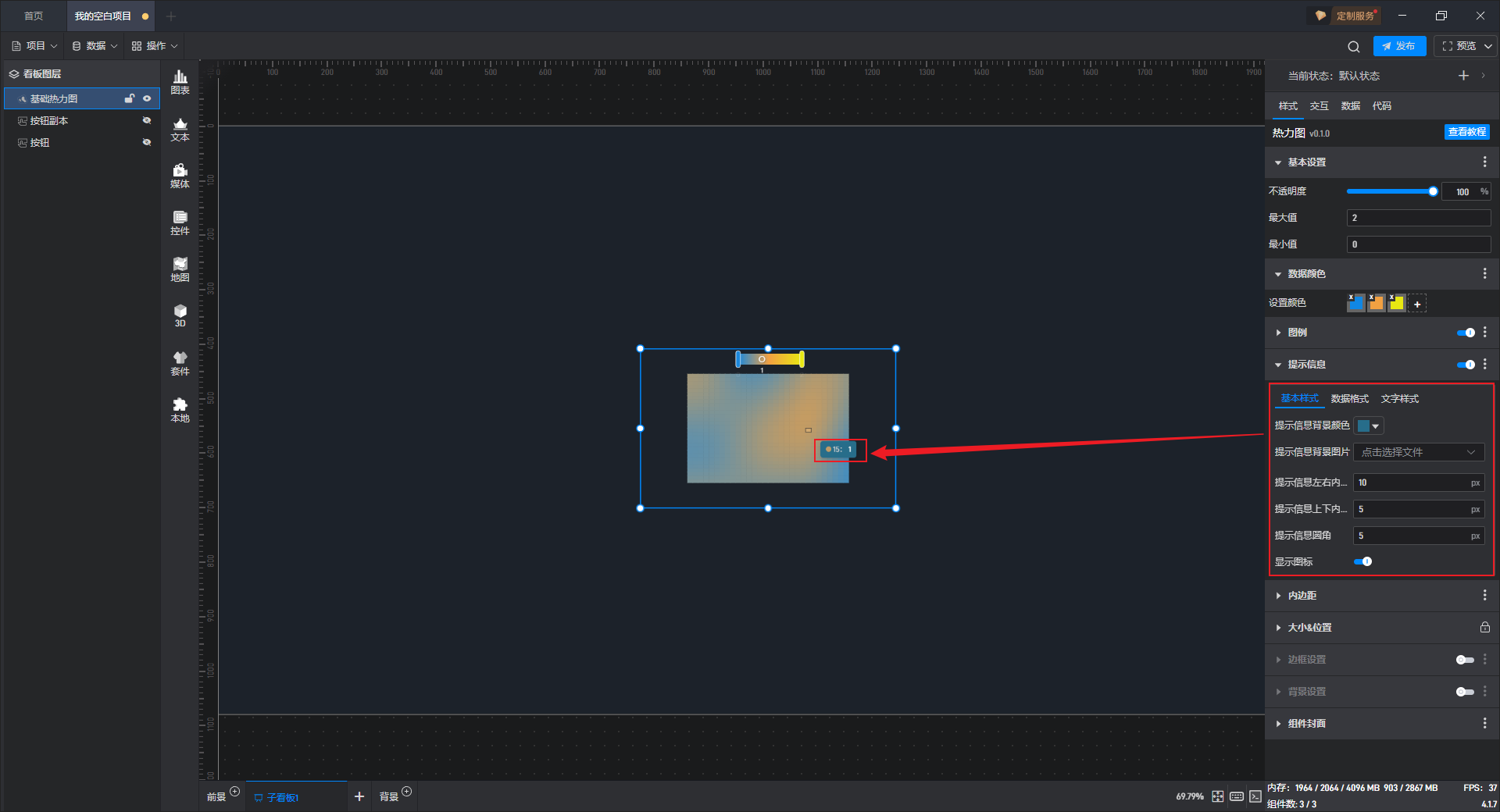Open the 操作 menu
Image resolution: width=1500 pixels, height=812 pixels.
[x=155, y=46]
